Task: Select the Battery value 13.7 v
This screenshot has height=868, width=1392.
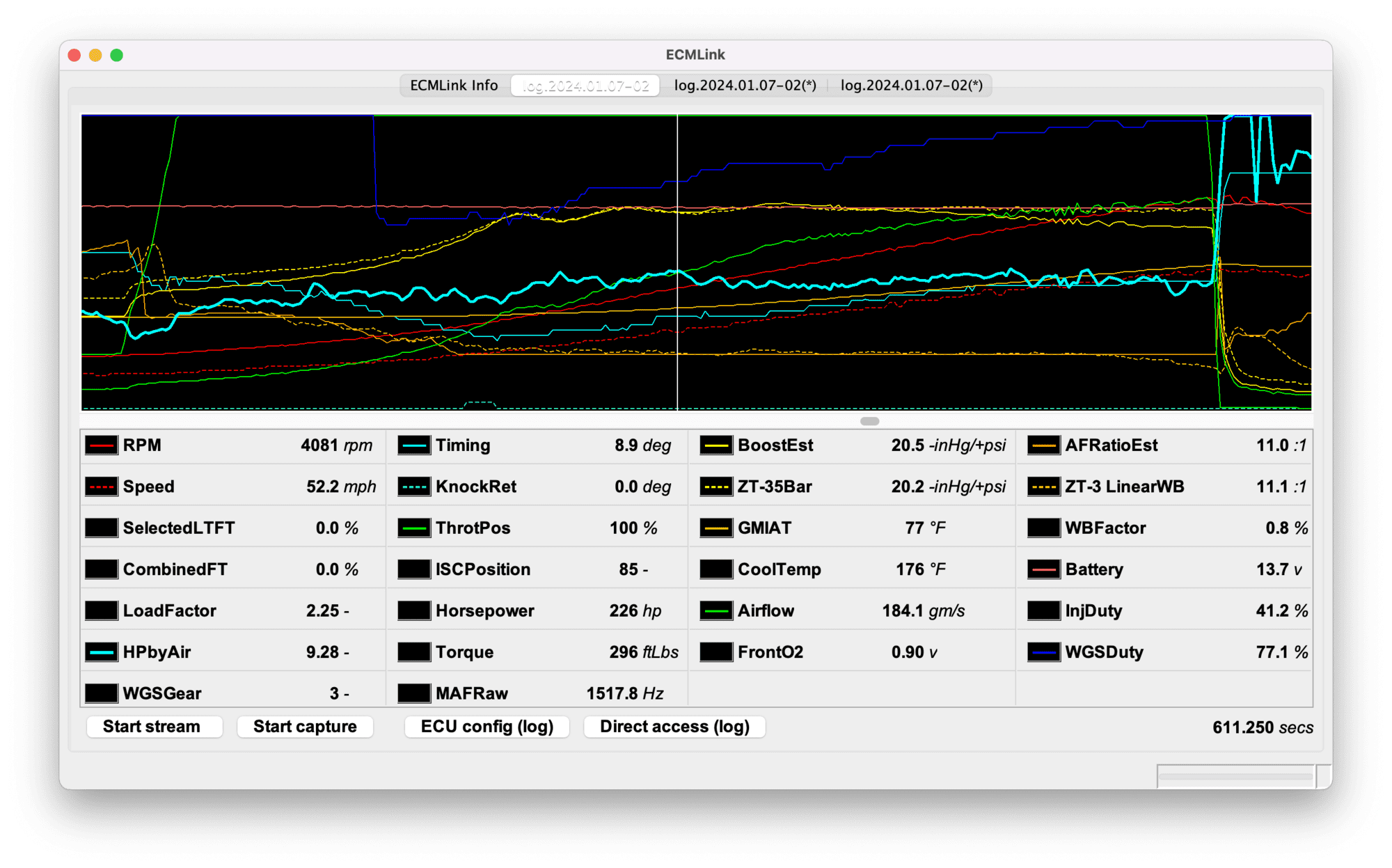Action: (1279, 569)
